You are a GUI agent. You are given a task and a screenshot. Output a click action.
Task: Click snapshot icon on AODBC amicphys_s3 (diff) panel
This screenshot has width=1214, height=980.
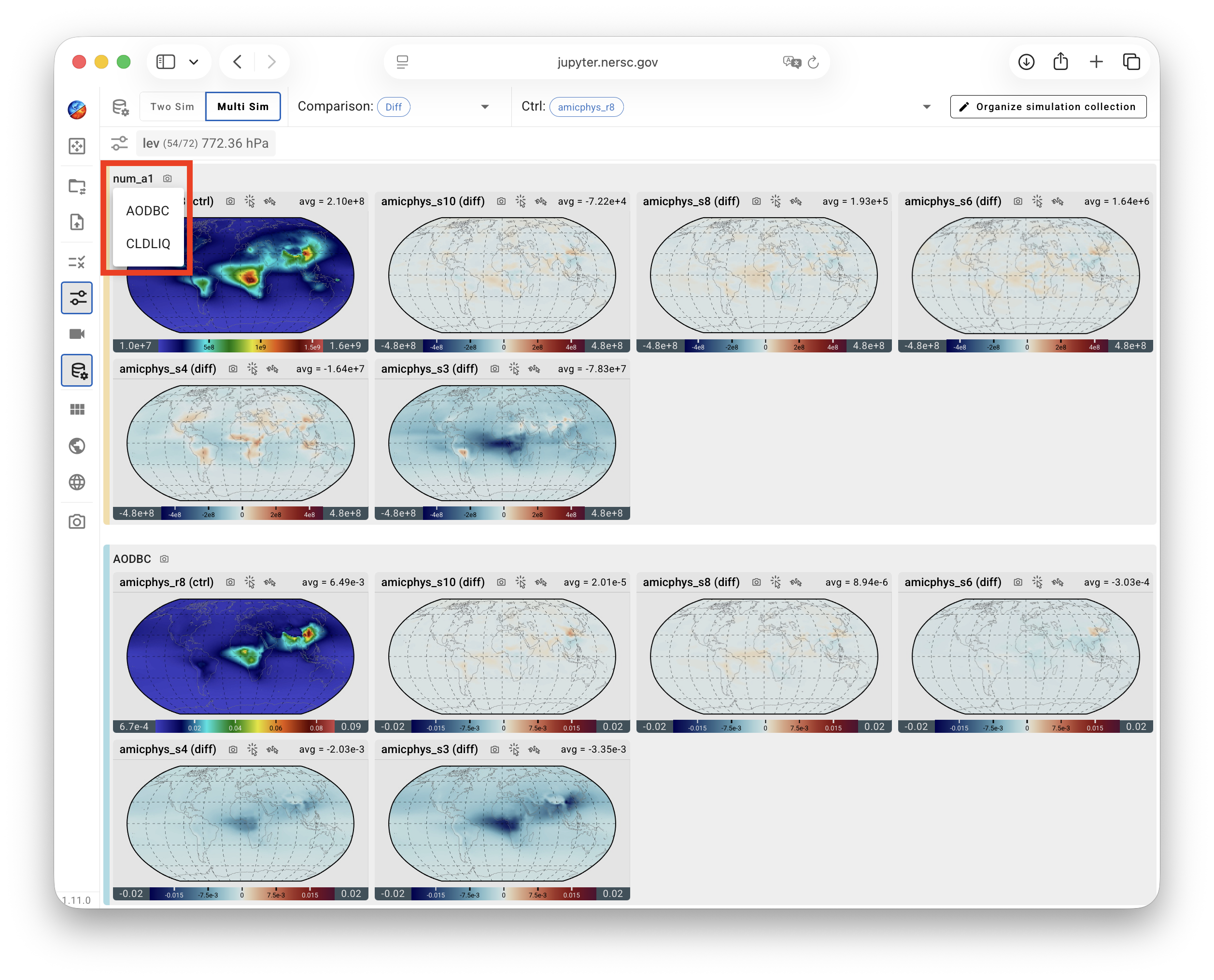pos(494,749)
